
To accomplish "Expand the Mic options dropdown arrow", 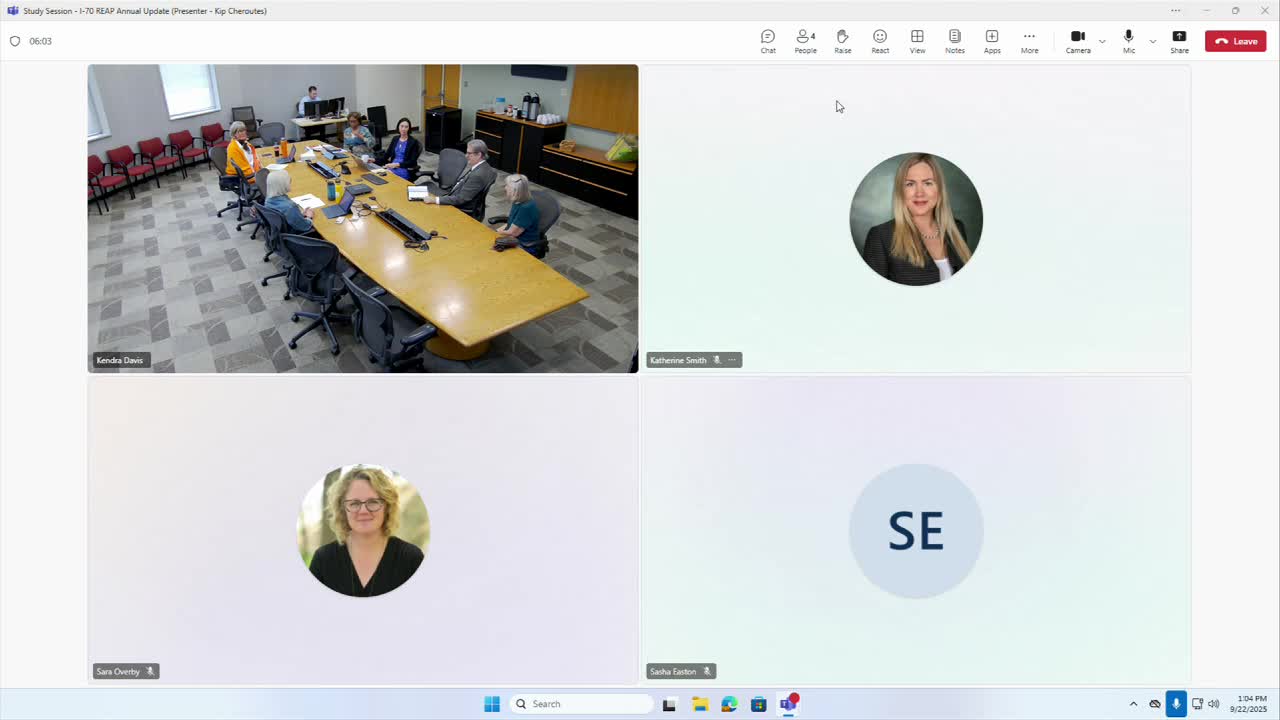I will coord(1152,41).
